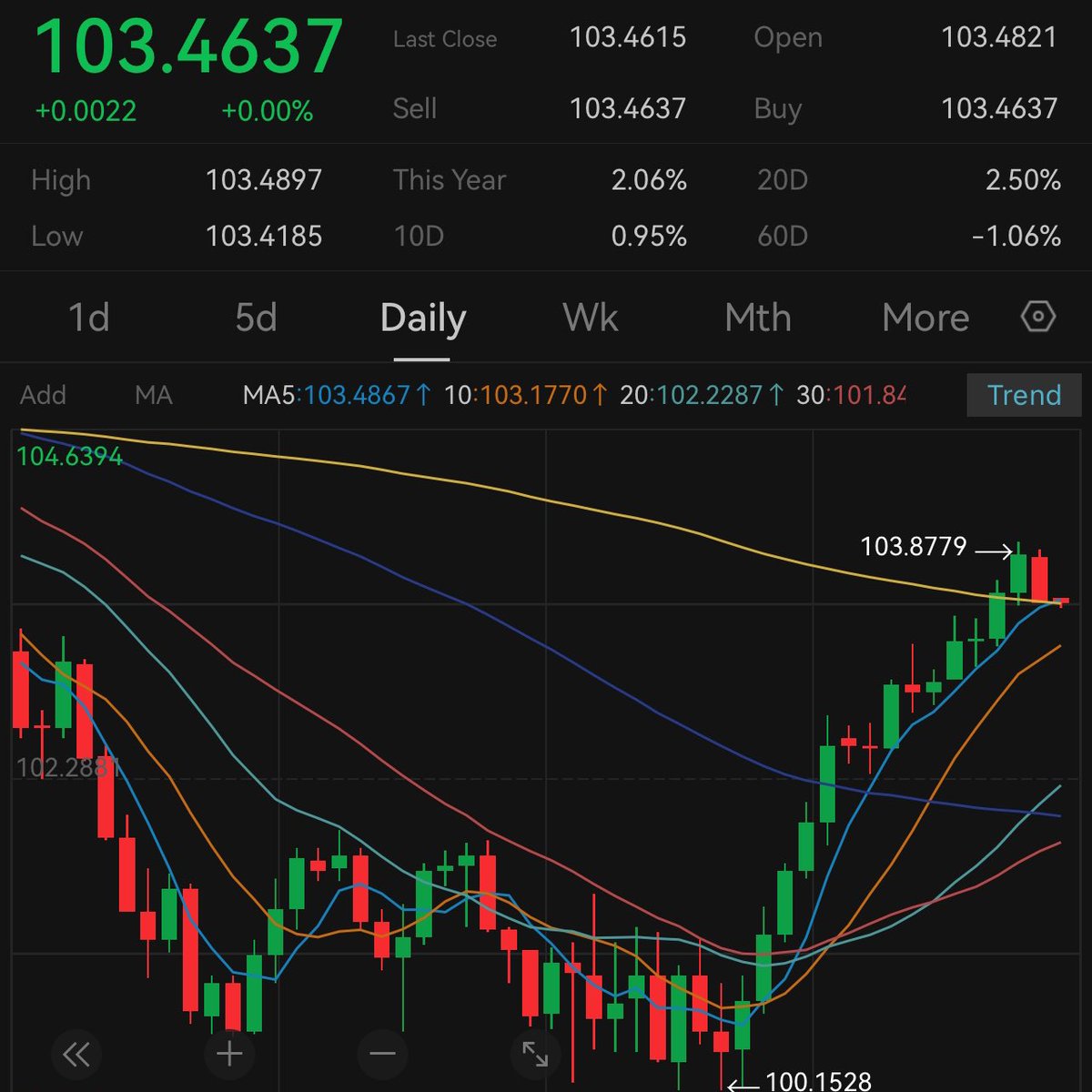Expand chart to fullscreen with diagonal arrows icon
Screen dimensions: 1092x1092
tap(535, 1055)
